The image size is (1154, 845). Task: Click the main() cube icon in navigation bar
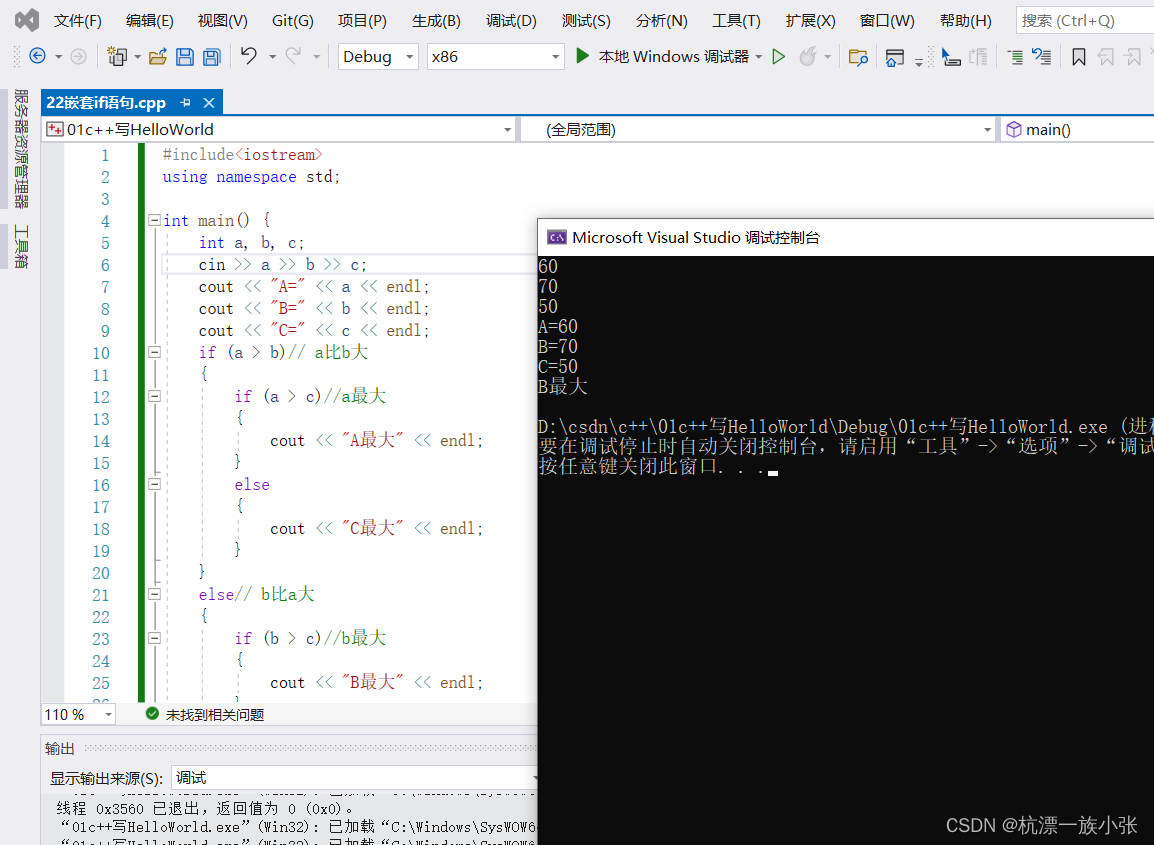tap(1013, 130)
